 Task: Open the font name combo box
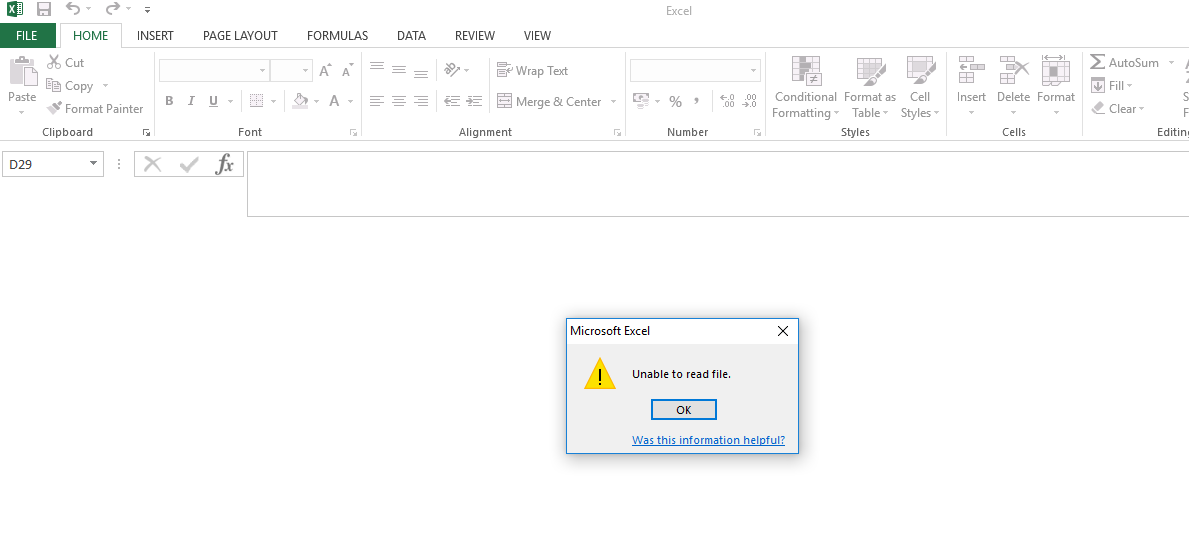click(214, 71)
